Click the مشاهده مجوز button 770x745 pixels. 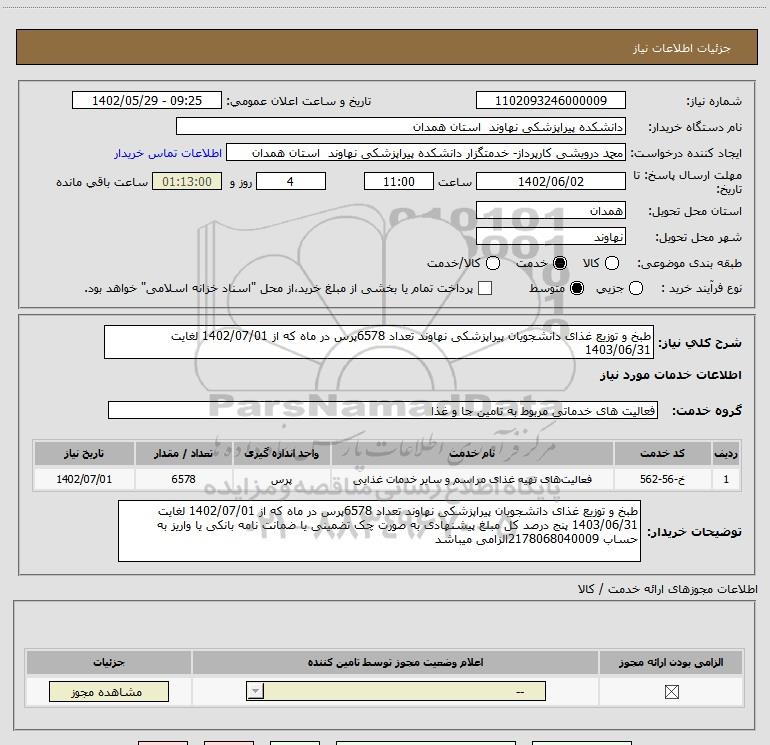pos(109,691)
